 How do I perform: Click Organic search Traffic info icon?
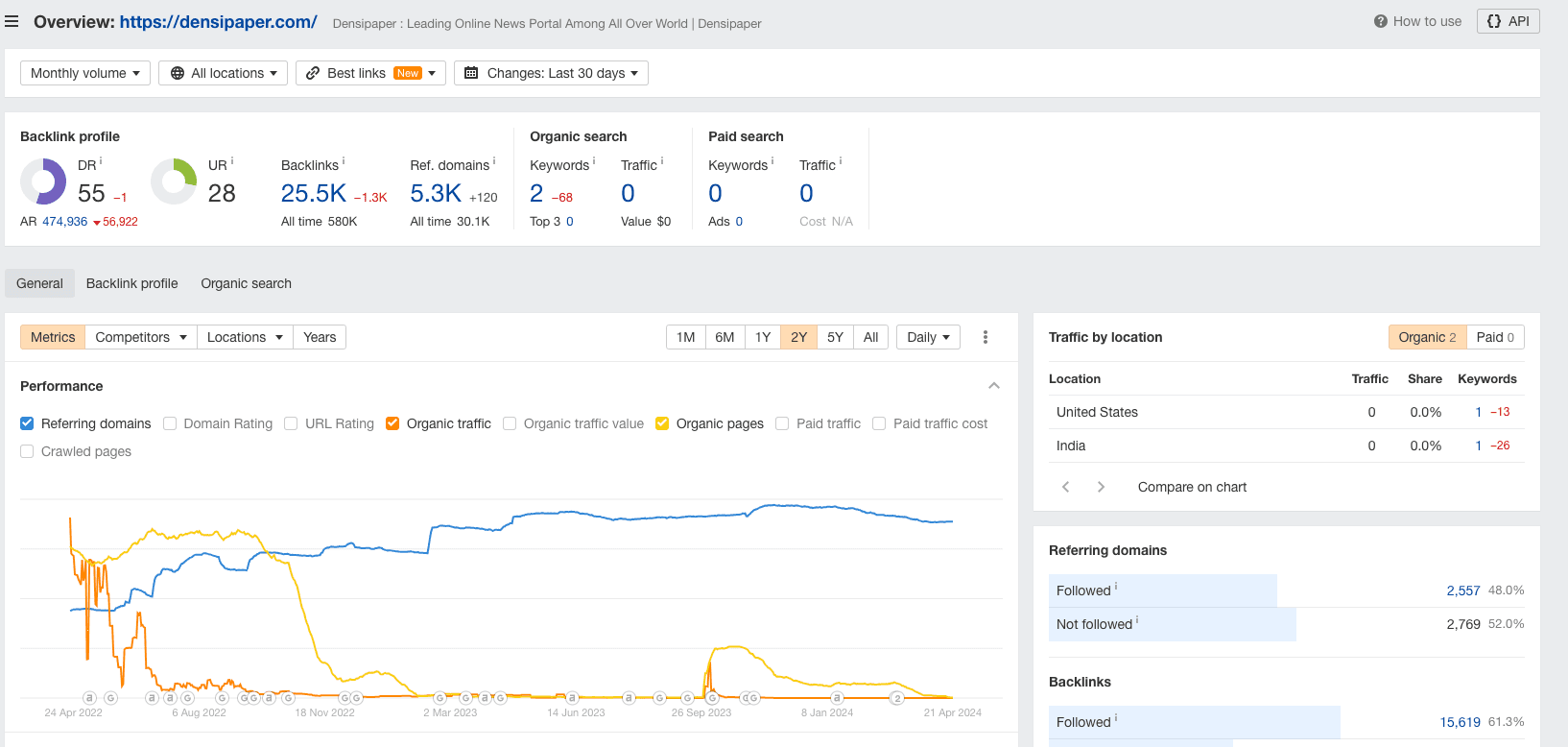pyautogui.click(x=662, y=161)
